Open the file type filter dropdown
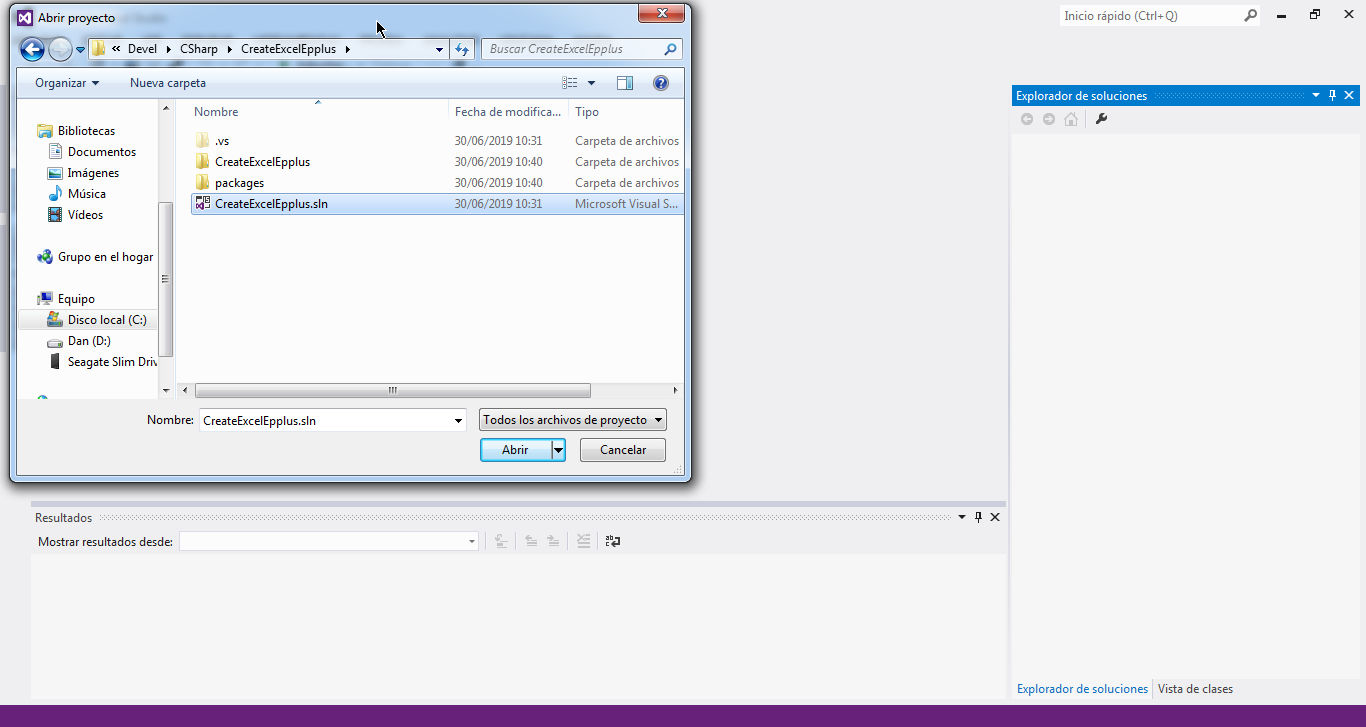 573,420
